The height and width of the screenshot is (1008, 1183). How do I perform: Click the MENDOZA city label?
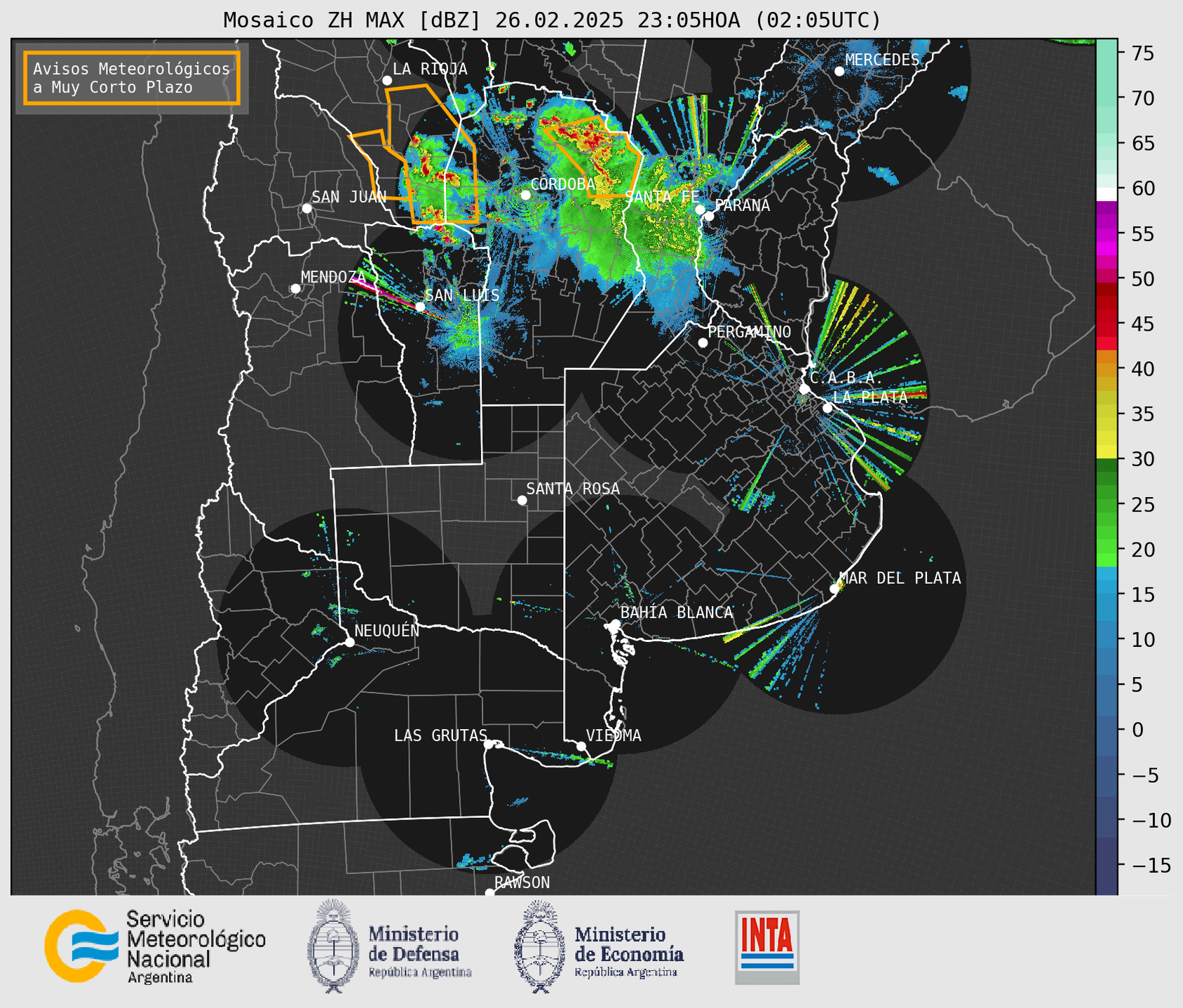pos(333,277)
